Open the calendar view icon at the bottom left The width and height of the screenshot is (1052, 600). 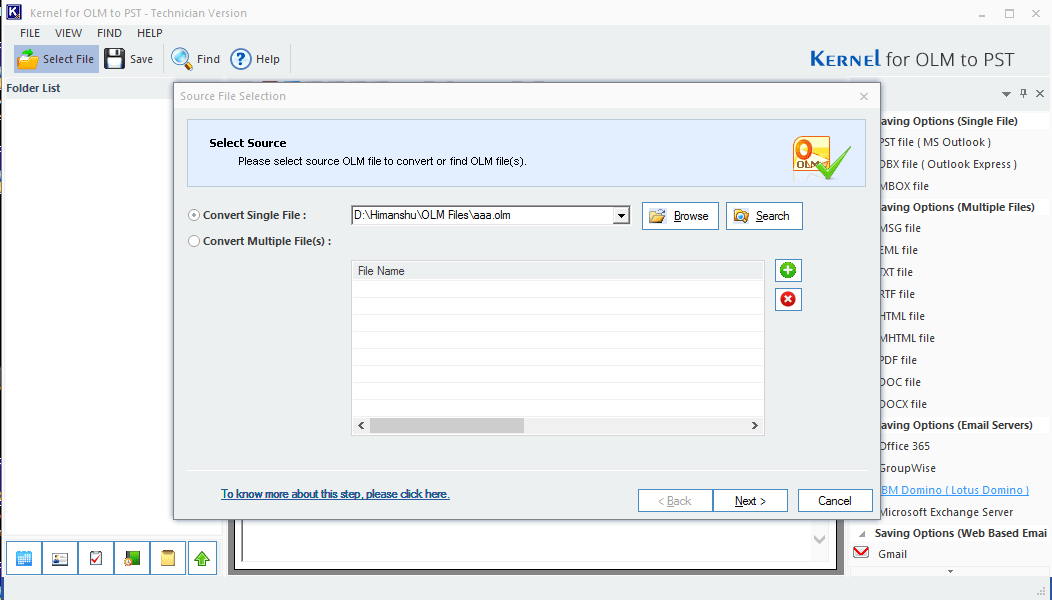[24, 558]
